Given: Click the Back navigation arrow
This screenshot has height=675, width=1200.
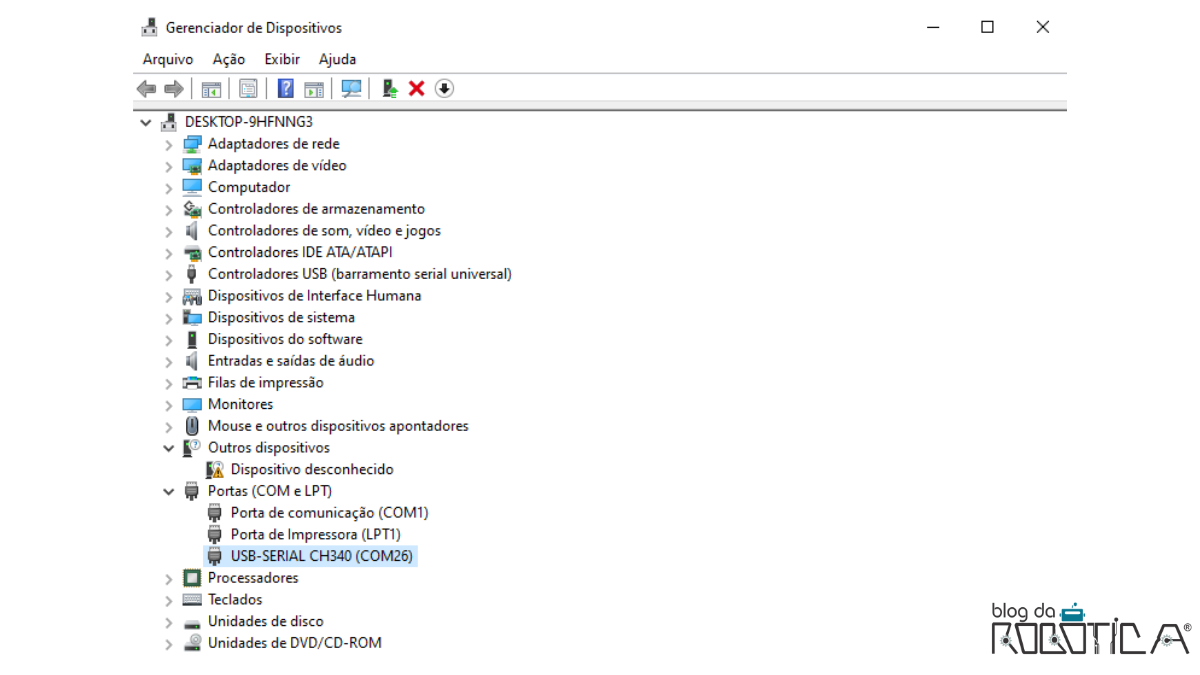Looking at the screenshot, I should pyautogui.click(x=146, y=88).
